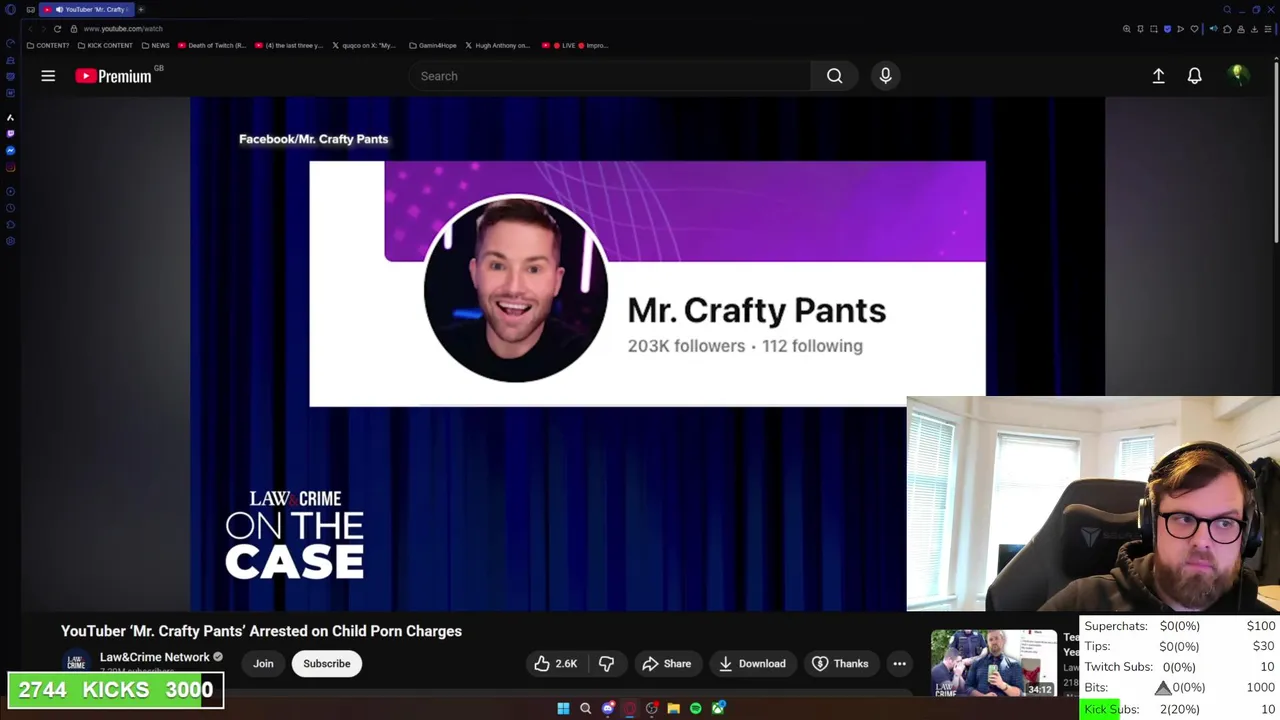Open browser easy setup sliders icon

point(1268,29)
